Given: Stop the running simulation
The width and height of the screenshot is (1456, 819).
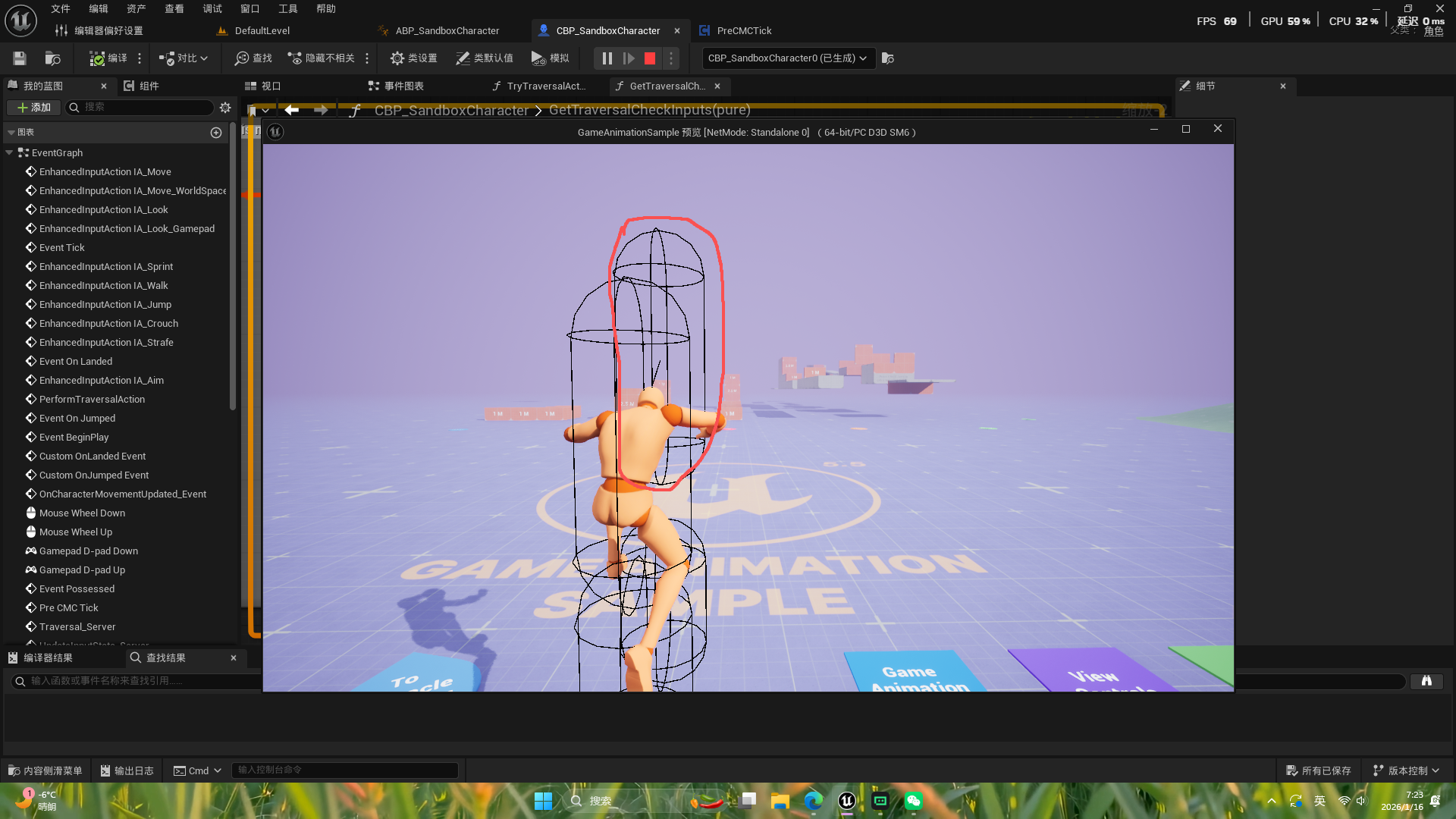Looking at the screenshot, I should click(x=650, y=58).
